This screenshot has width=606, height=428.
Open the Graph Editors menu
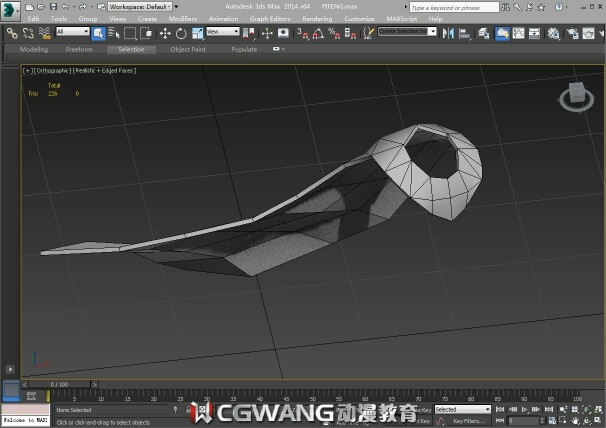coord(270,19)
